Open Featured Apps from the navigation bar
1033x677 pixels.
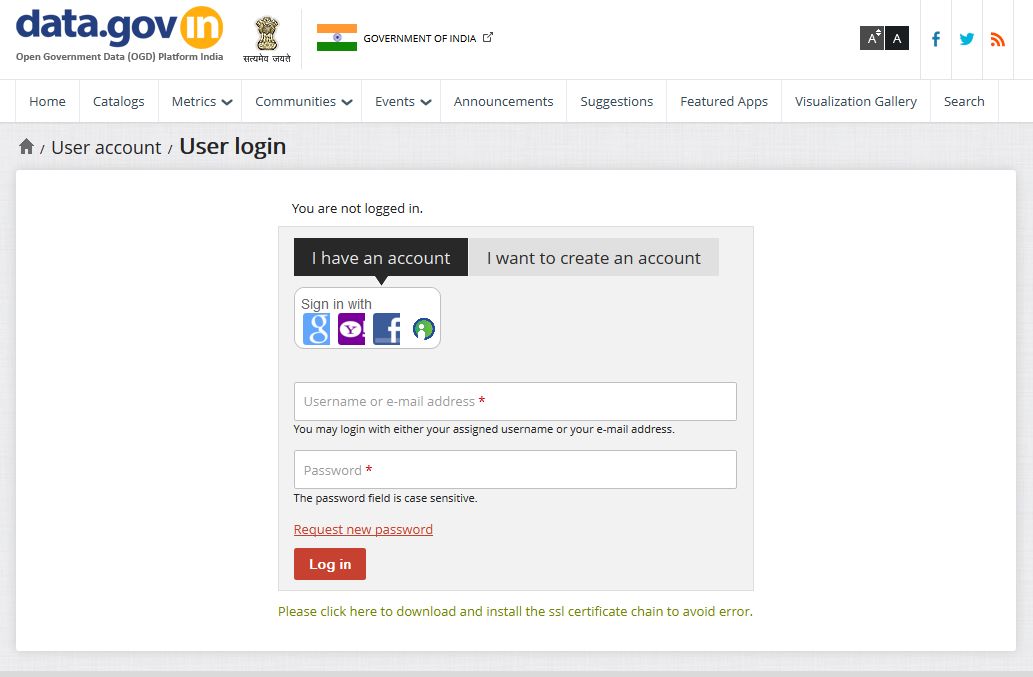[724, 101]
